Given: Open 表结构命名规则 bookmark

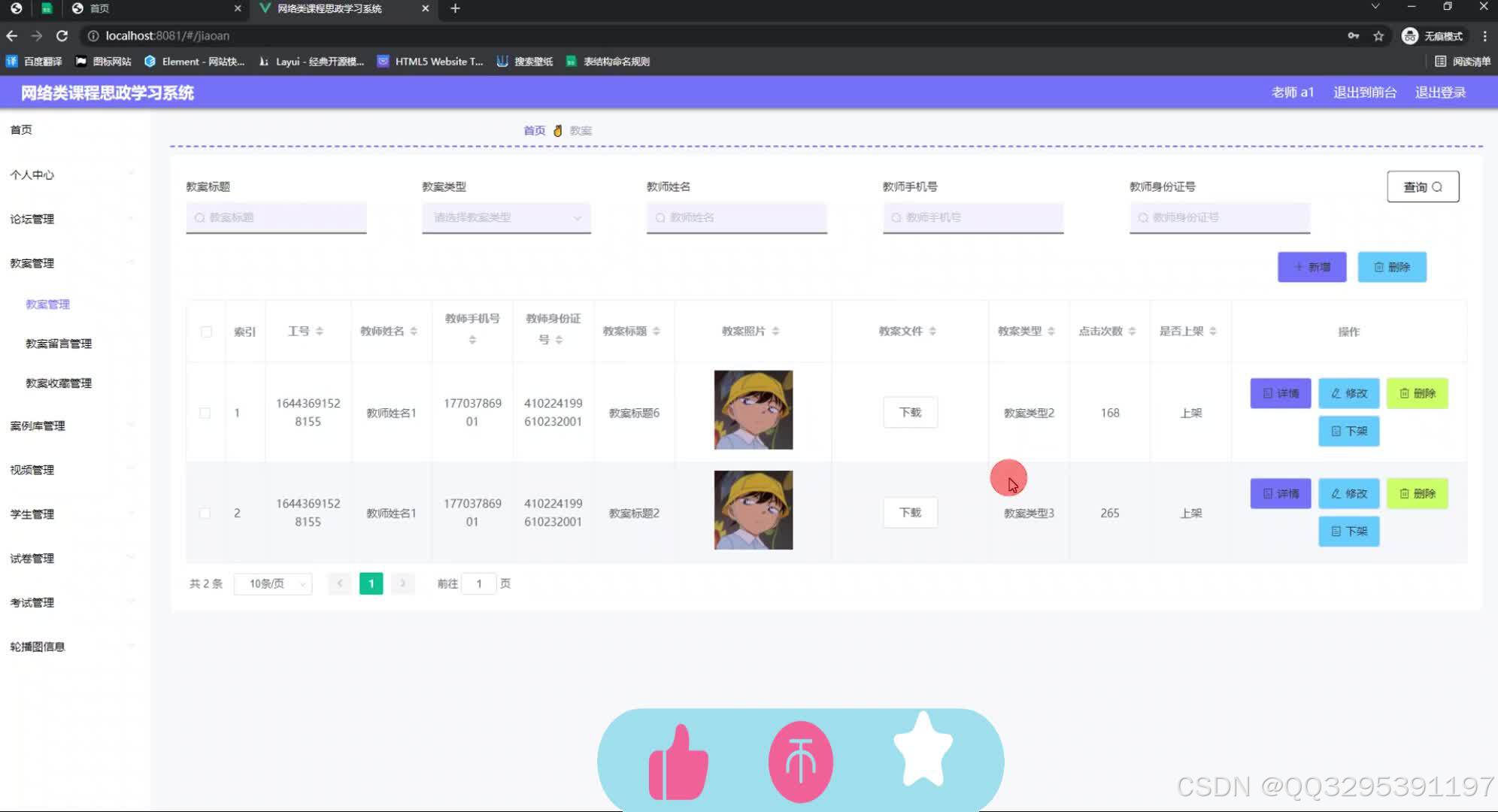Looking at the screenshot, I should (x=608, y=62).
